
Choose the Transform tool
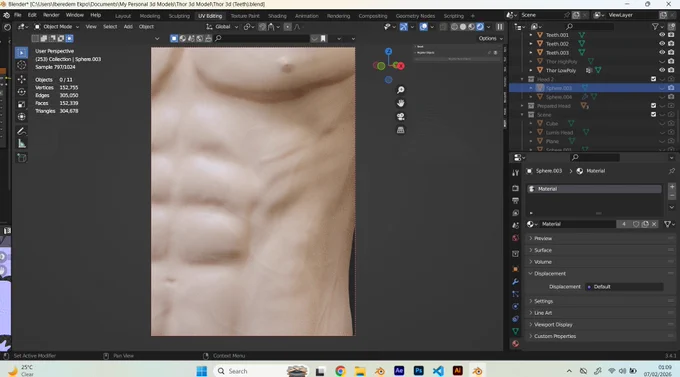(x=21, y=117)
